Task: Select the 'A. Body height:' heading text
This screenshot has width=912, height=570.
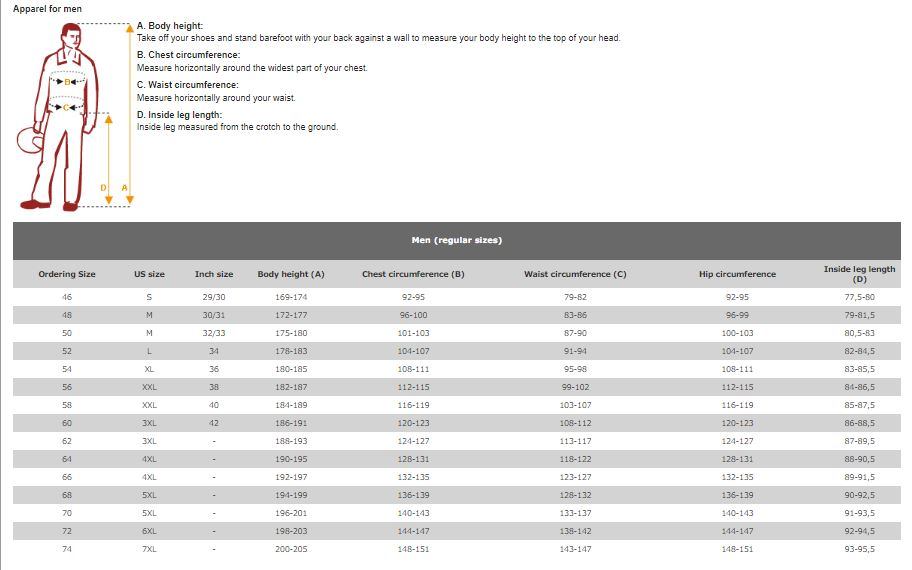Action: [x=170, y=26]
